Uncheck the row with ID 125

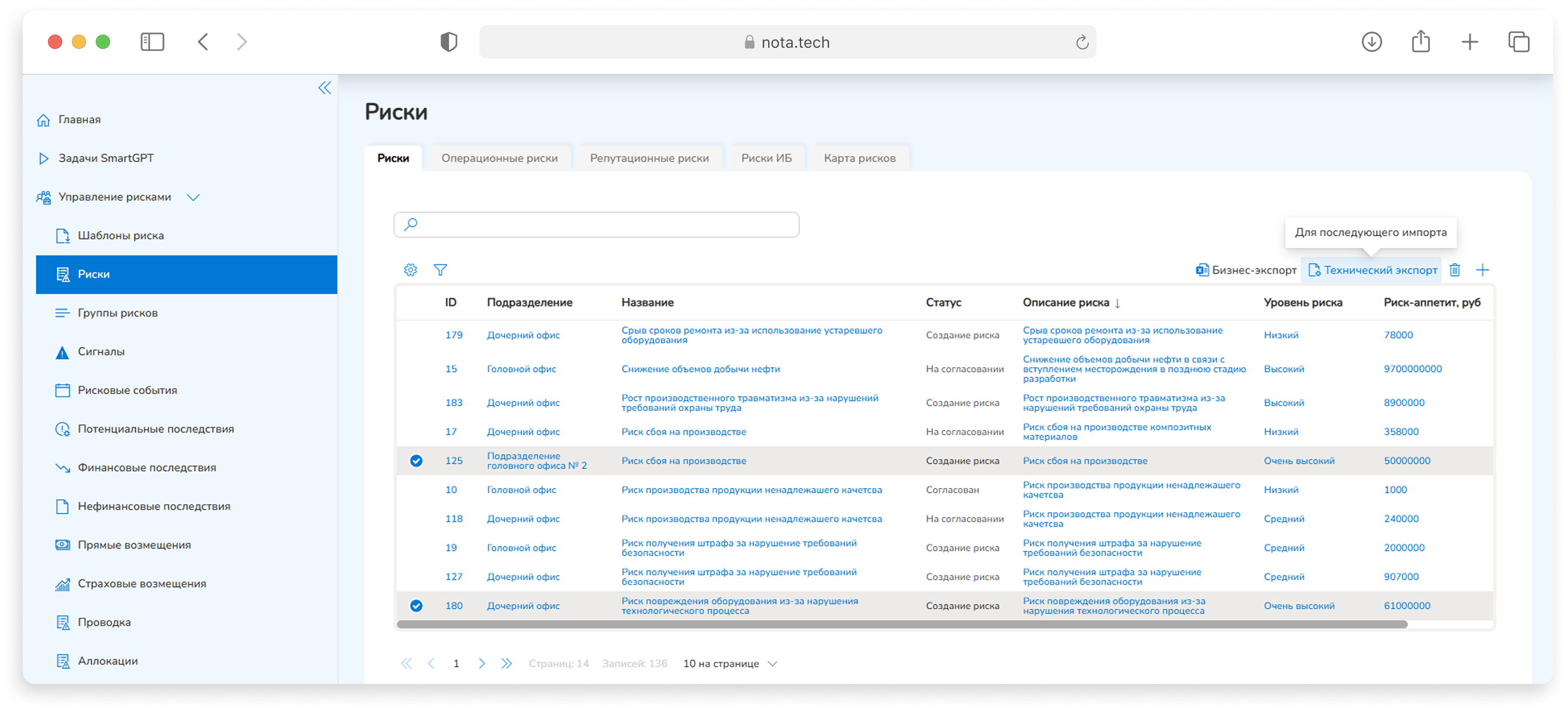coord(416,461)
